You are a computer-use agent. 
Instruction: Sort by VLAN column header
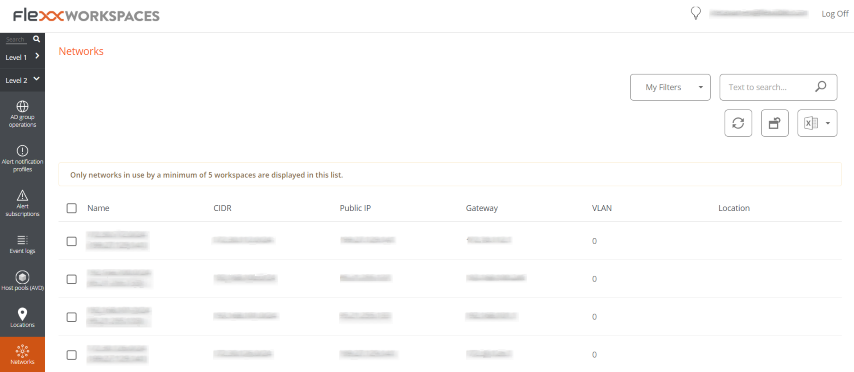tap(602, 208)
